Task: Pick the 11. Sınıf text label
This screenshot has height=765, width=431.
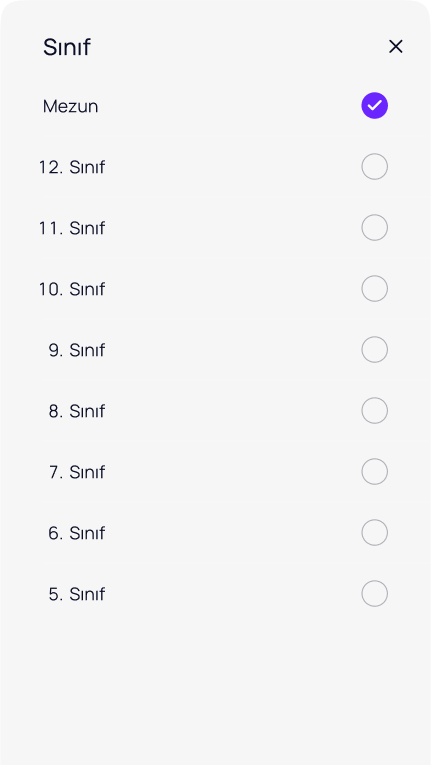Action: [72, 228]
